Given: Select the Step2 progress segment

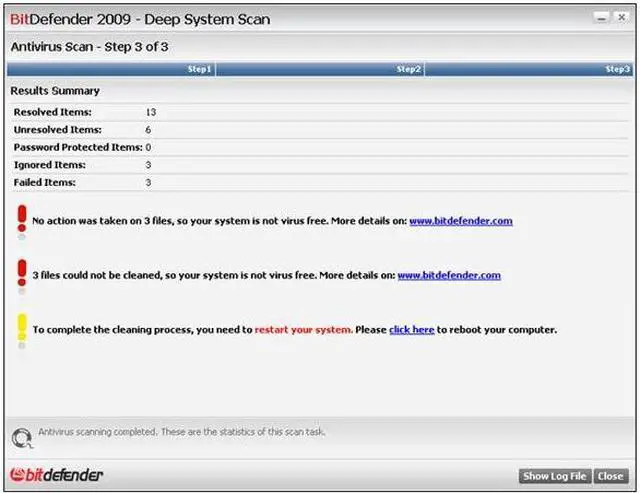Looking at the screenshot, I should (x=320, y=70).
